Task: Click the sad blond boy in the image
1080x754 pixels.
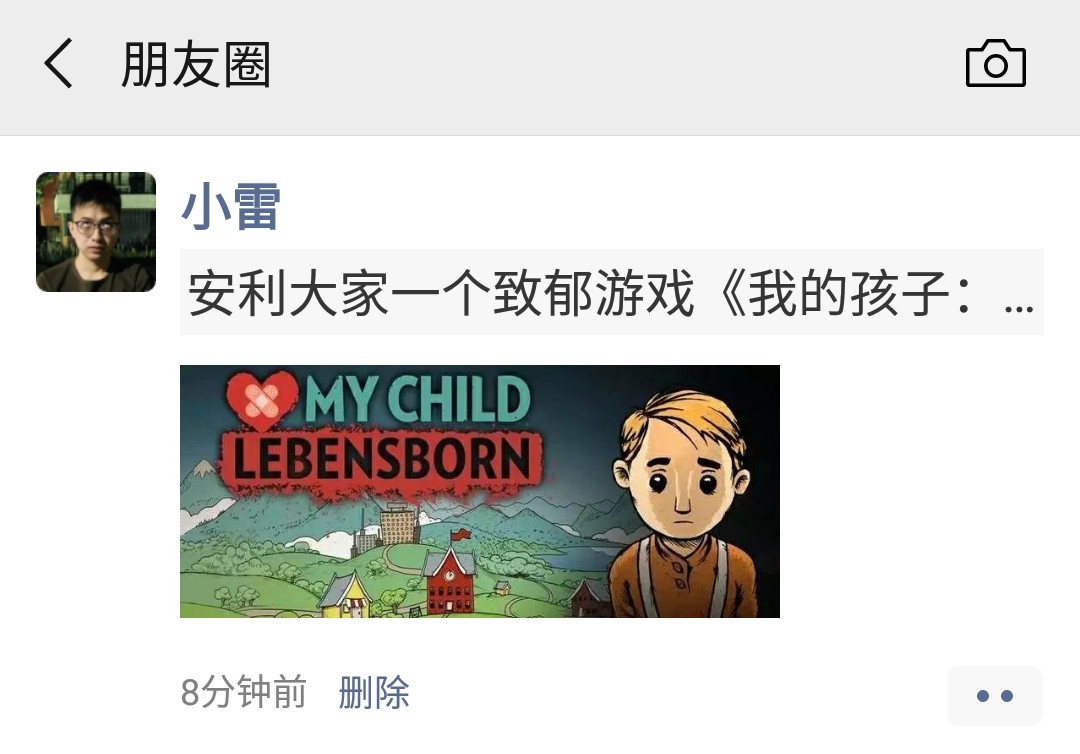Action: 682,503
